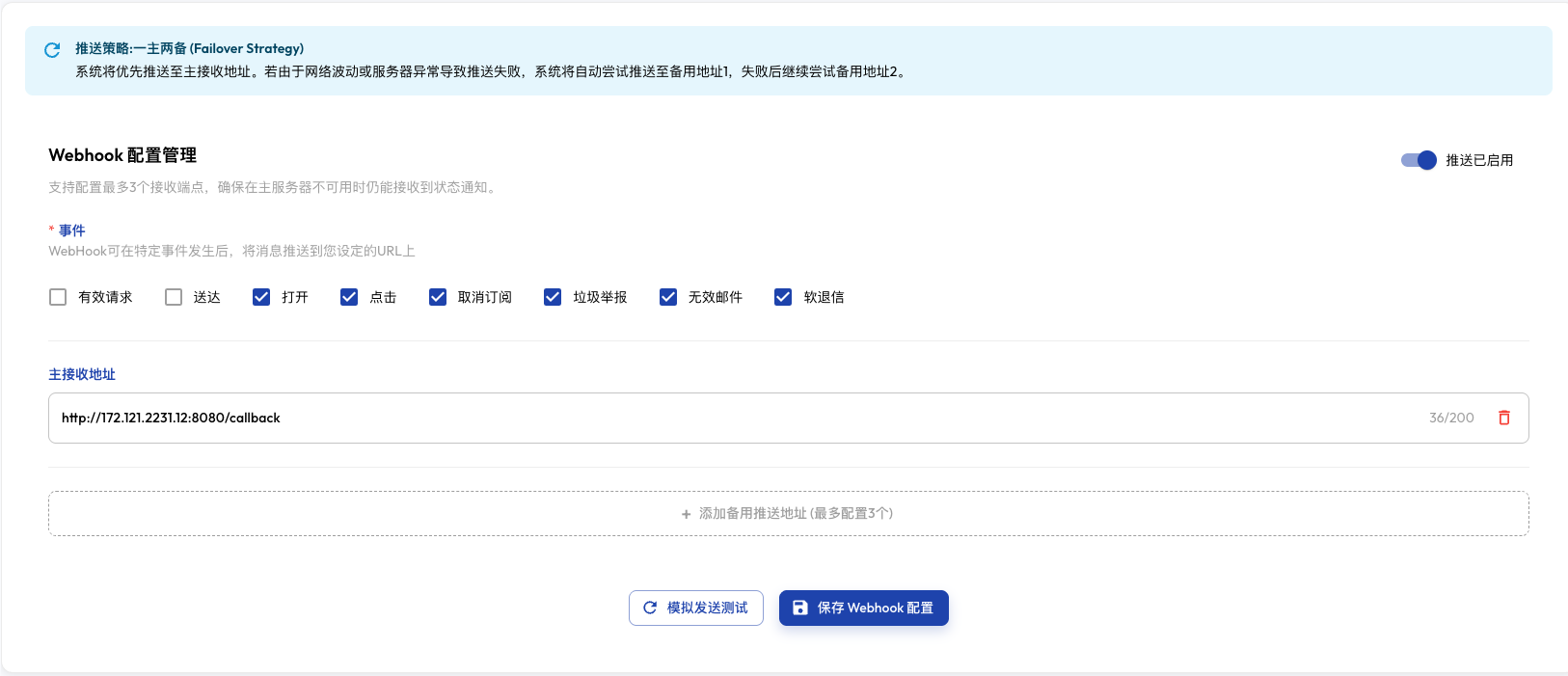1568x676 pixels.
Task: Toggle the 推送已启用 switch off
Action: click(1419, 160)
